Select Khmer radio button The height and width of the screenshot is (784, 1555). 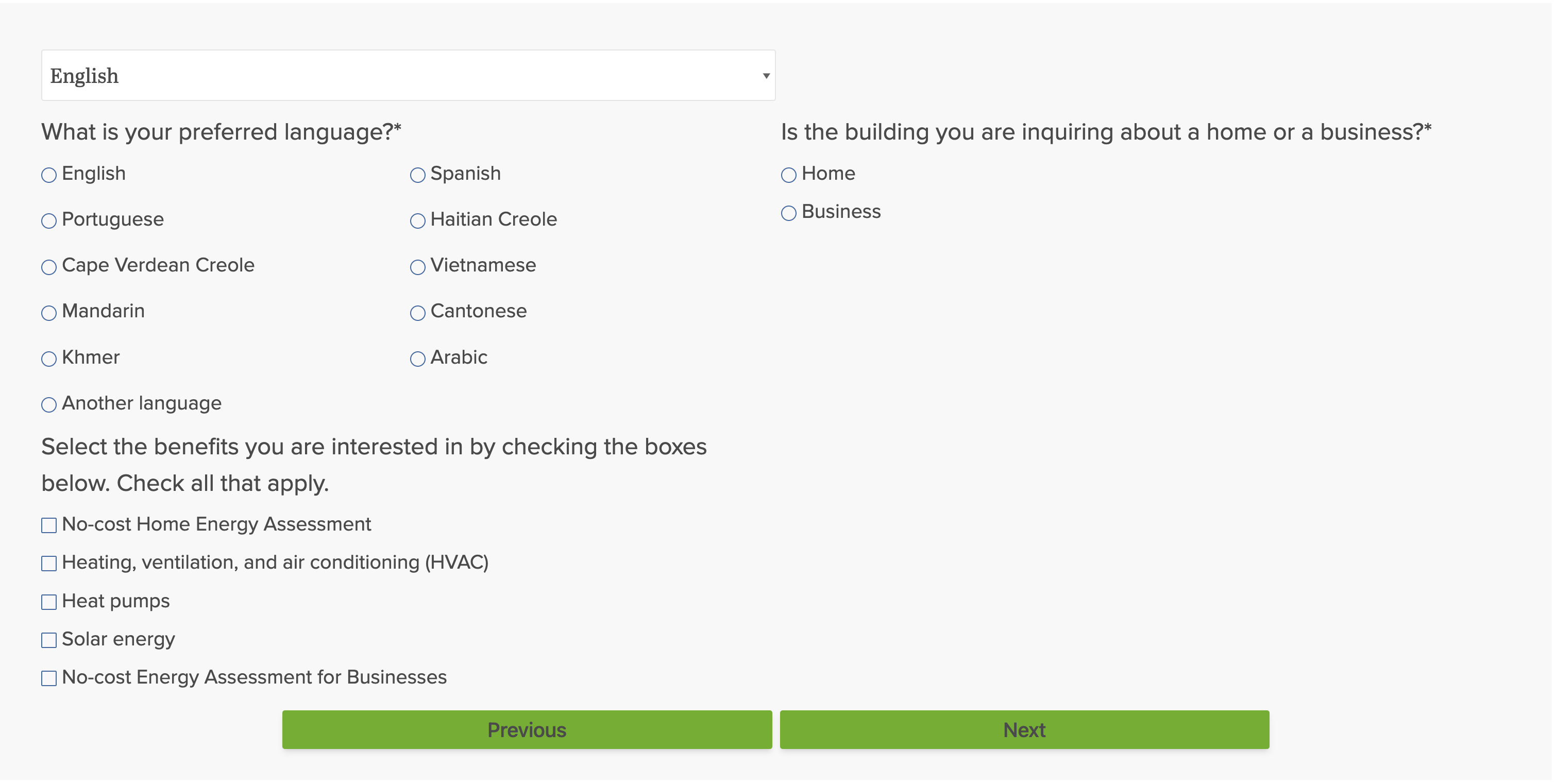point(49,359)
